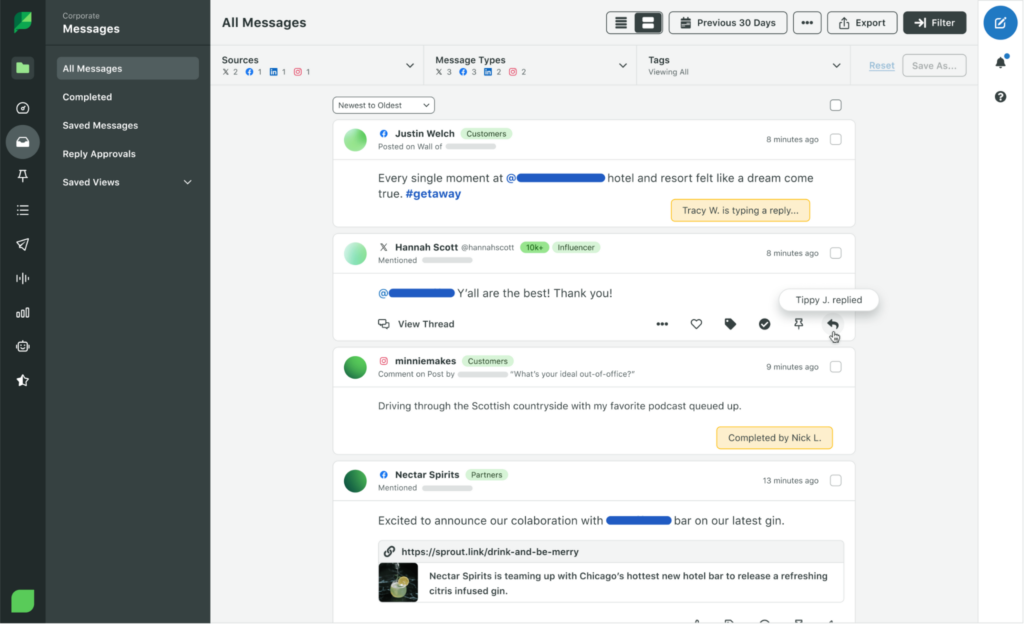Open the audio waveform listening icon

tap(23, 279)
